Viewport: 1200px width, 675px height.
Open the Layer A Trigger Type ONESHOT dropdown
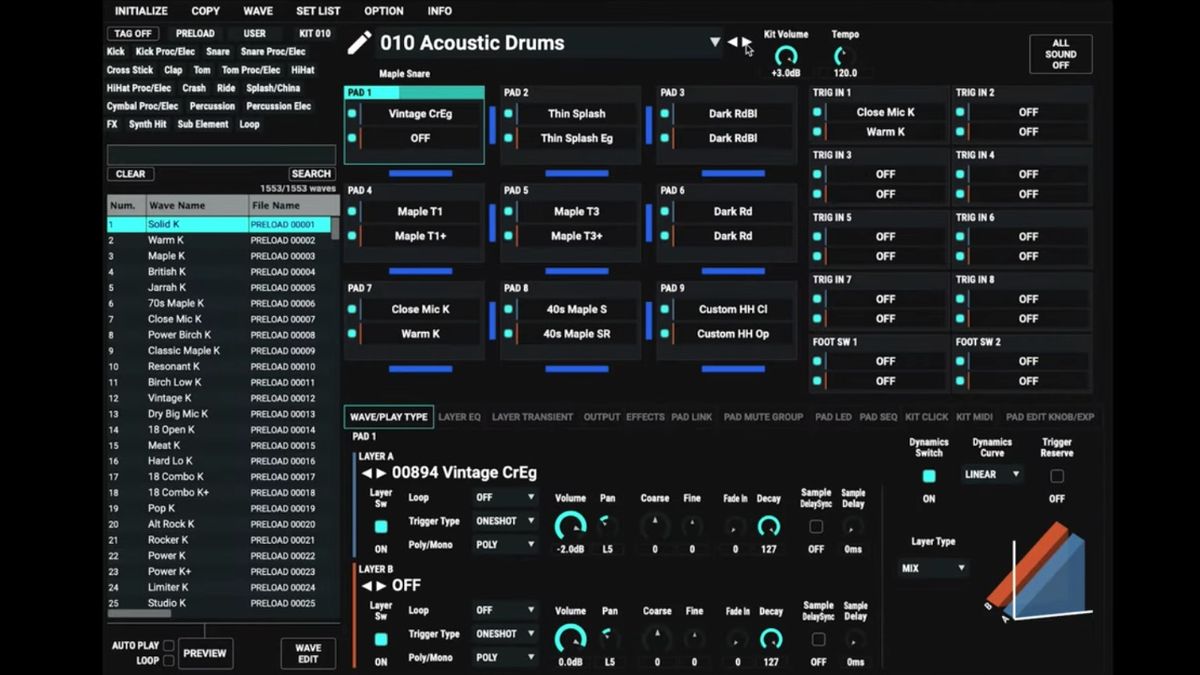click(505, 520)
